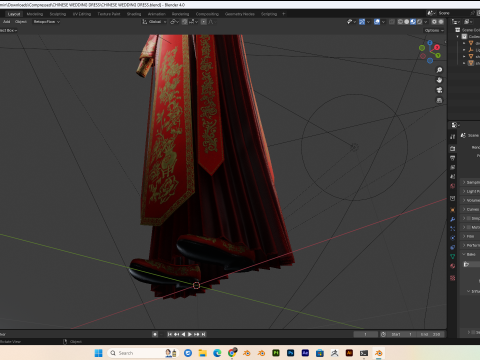This screenshot has height=360, width=480.
Task: Jump to the timeline end frame
Action: (x=204, y=334)
